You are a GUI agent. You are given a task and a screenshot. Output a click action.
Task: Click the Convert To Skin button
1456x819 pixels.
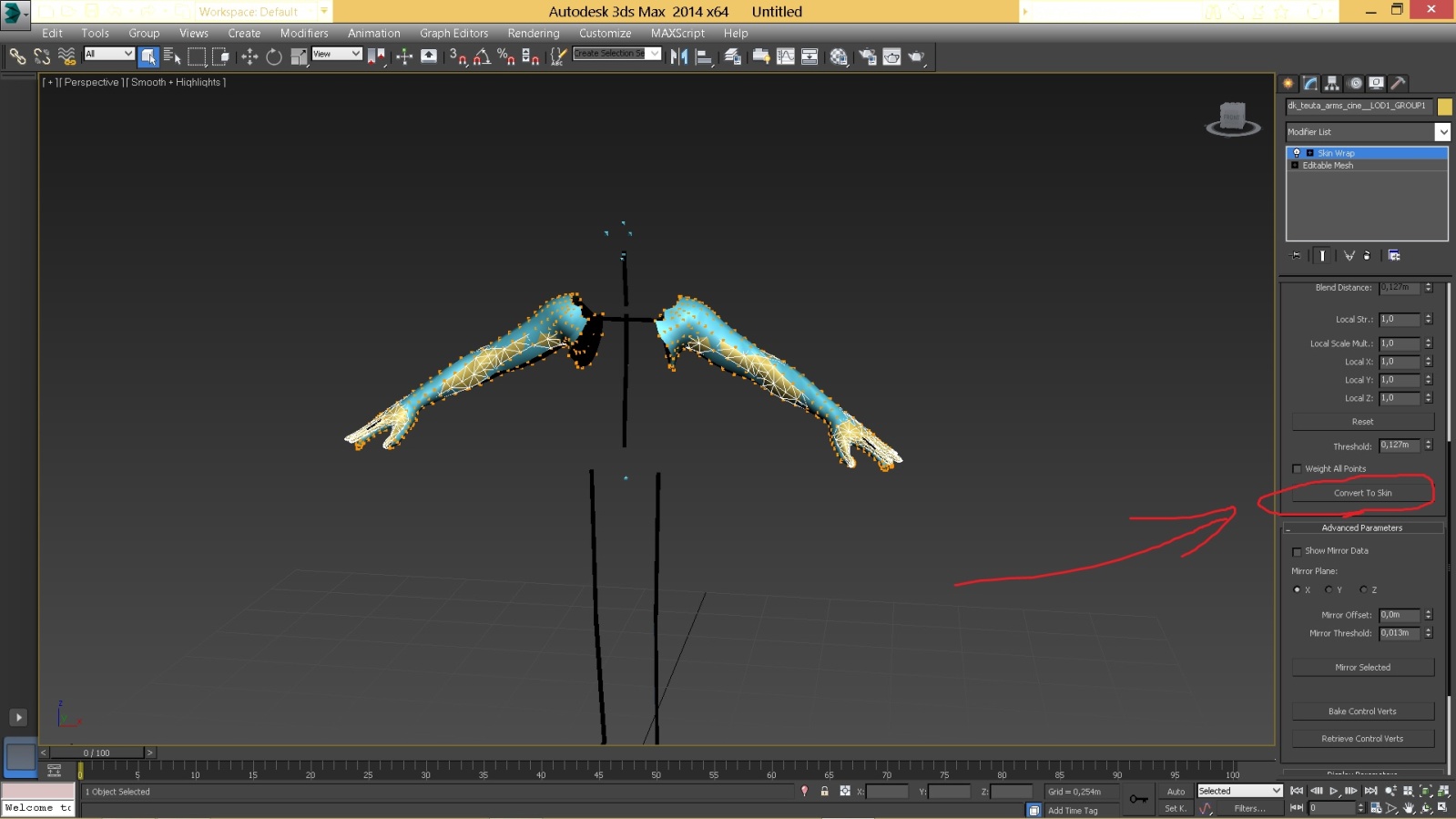tap(1363, 493)
